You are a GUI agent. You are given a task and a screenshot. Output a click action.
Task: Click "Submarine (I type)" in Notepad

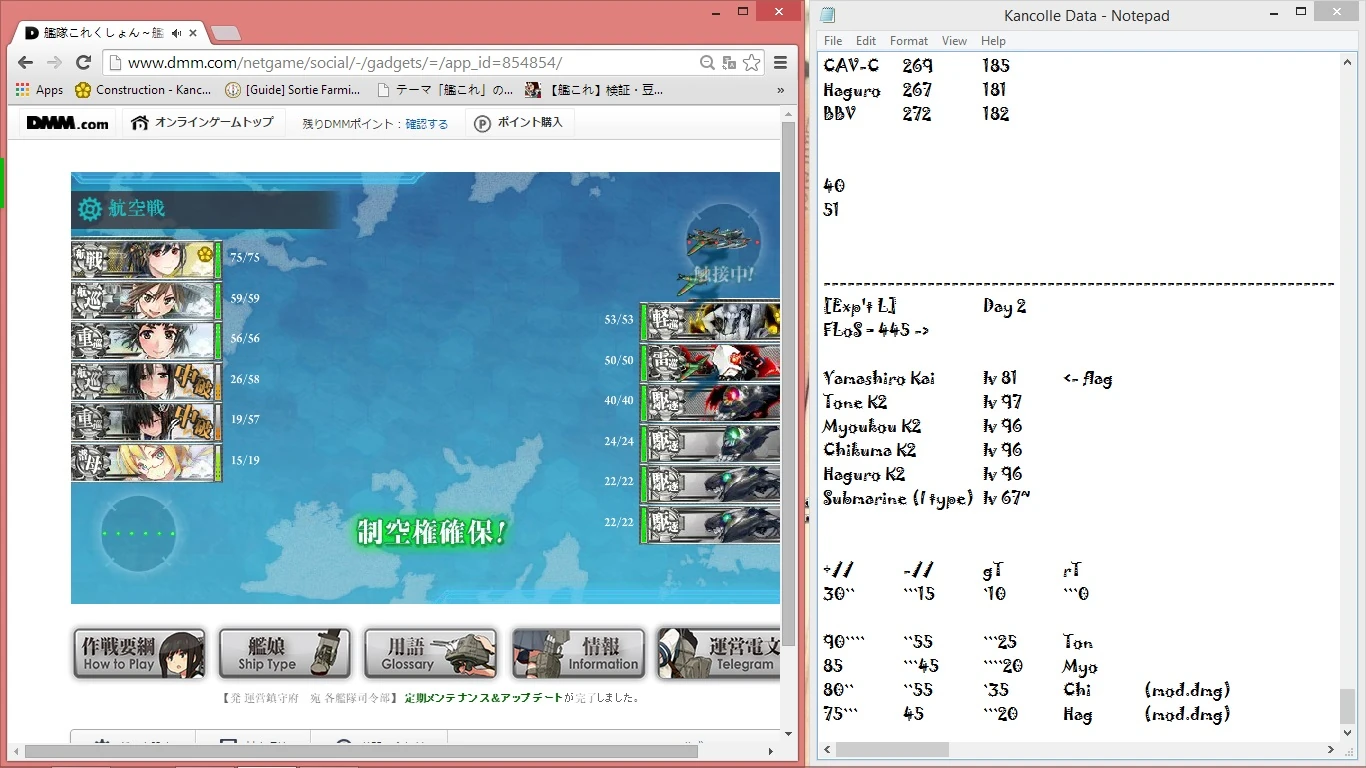click(898, 498)
